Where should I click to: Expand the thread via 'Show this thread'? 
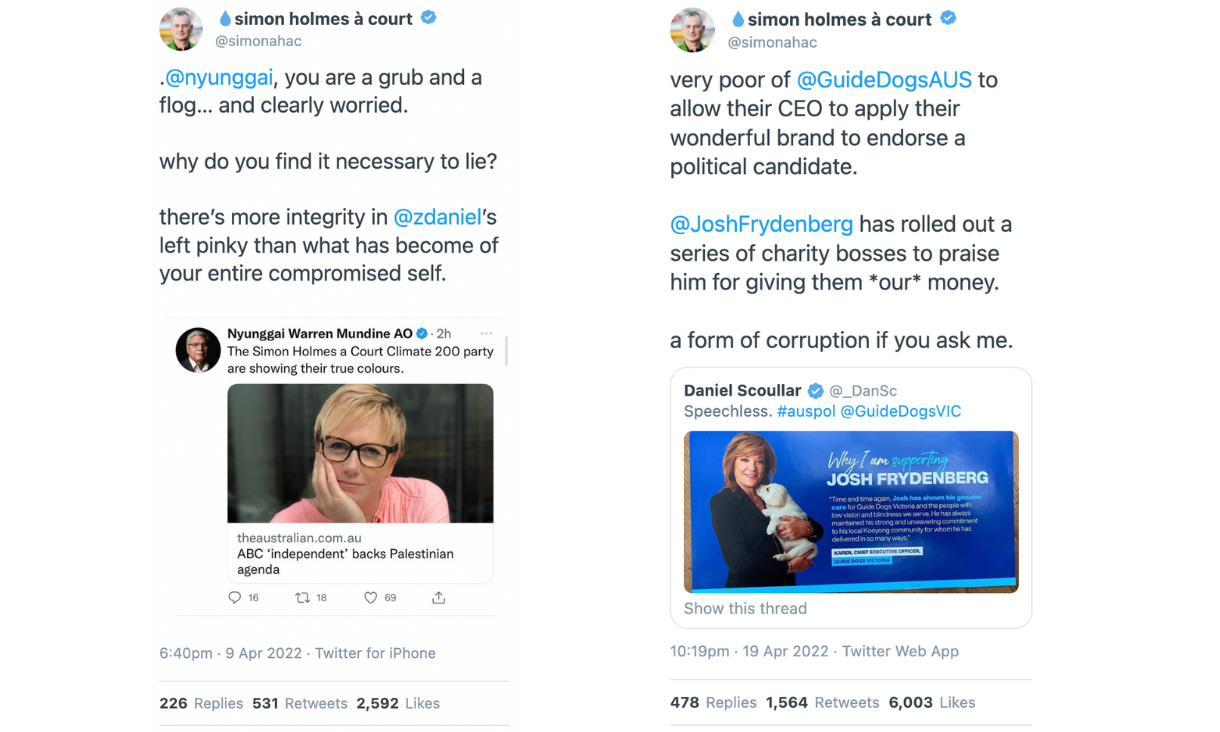tap(744, 608)
